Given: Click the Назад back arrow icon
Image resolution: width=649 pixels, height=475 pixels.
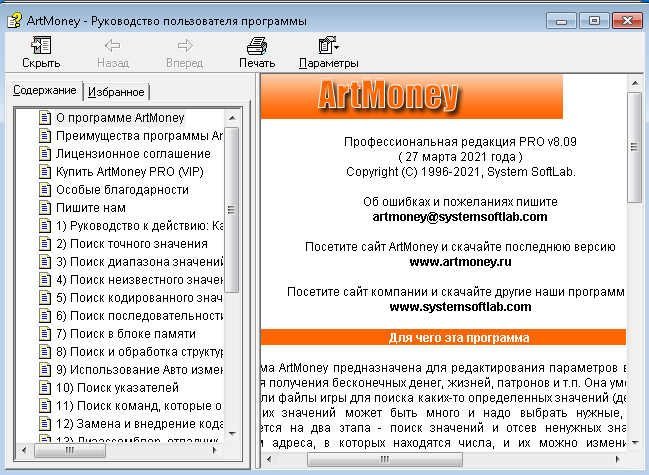Looking at the screenshot, I should click(113, 46).
